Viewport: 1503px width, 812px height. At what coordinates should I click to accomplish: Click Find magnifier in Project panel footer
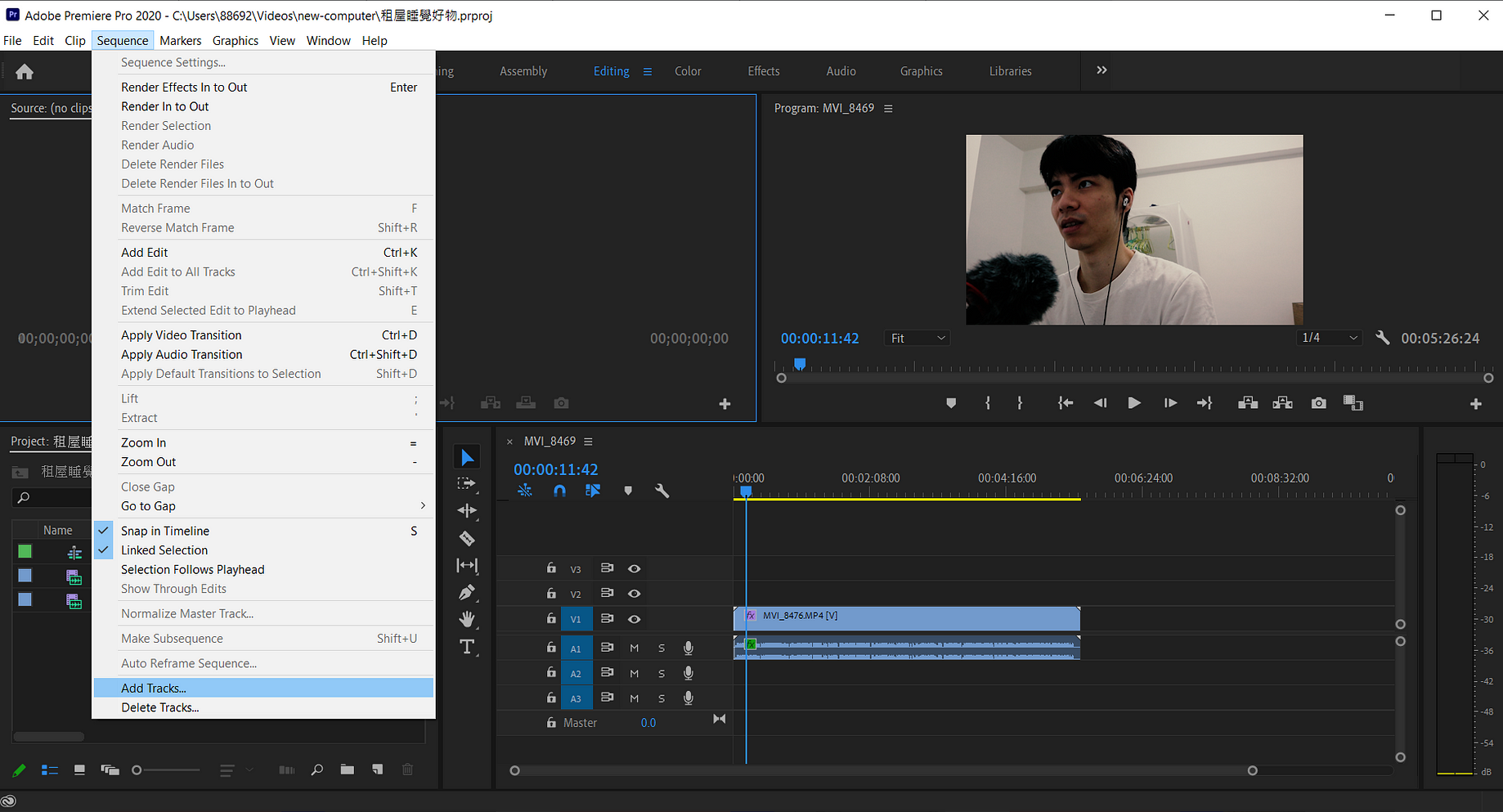point(317,769)
